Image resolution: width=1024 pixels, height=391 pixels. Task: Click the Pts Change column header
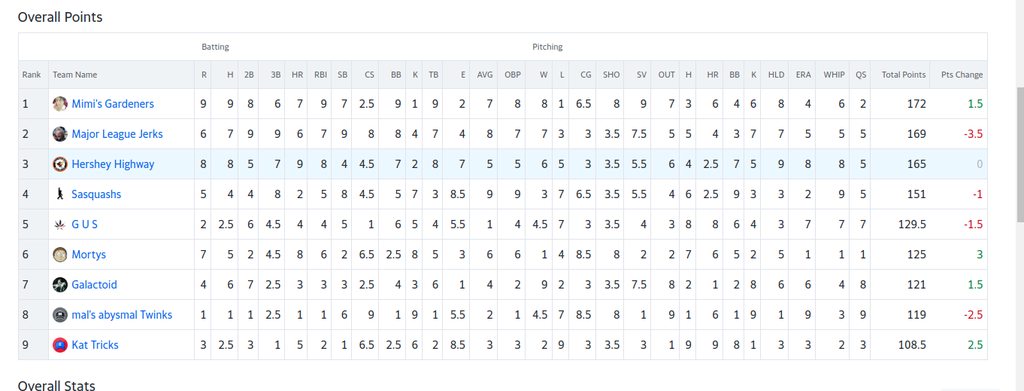click(x=962, y=74)
